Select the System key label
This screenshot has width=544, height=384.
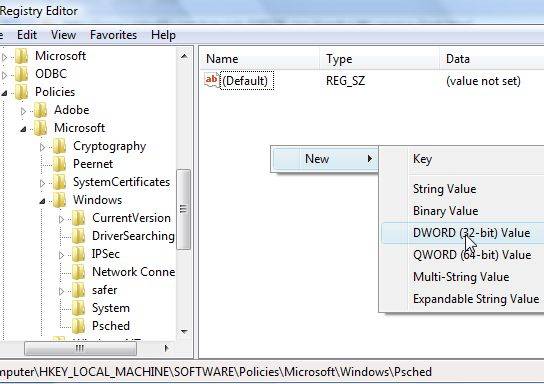pos(111,308)
